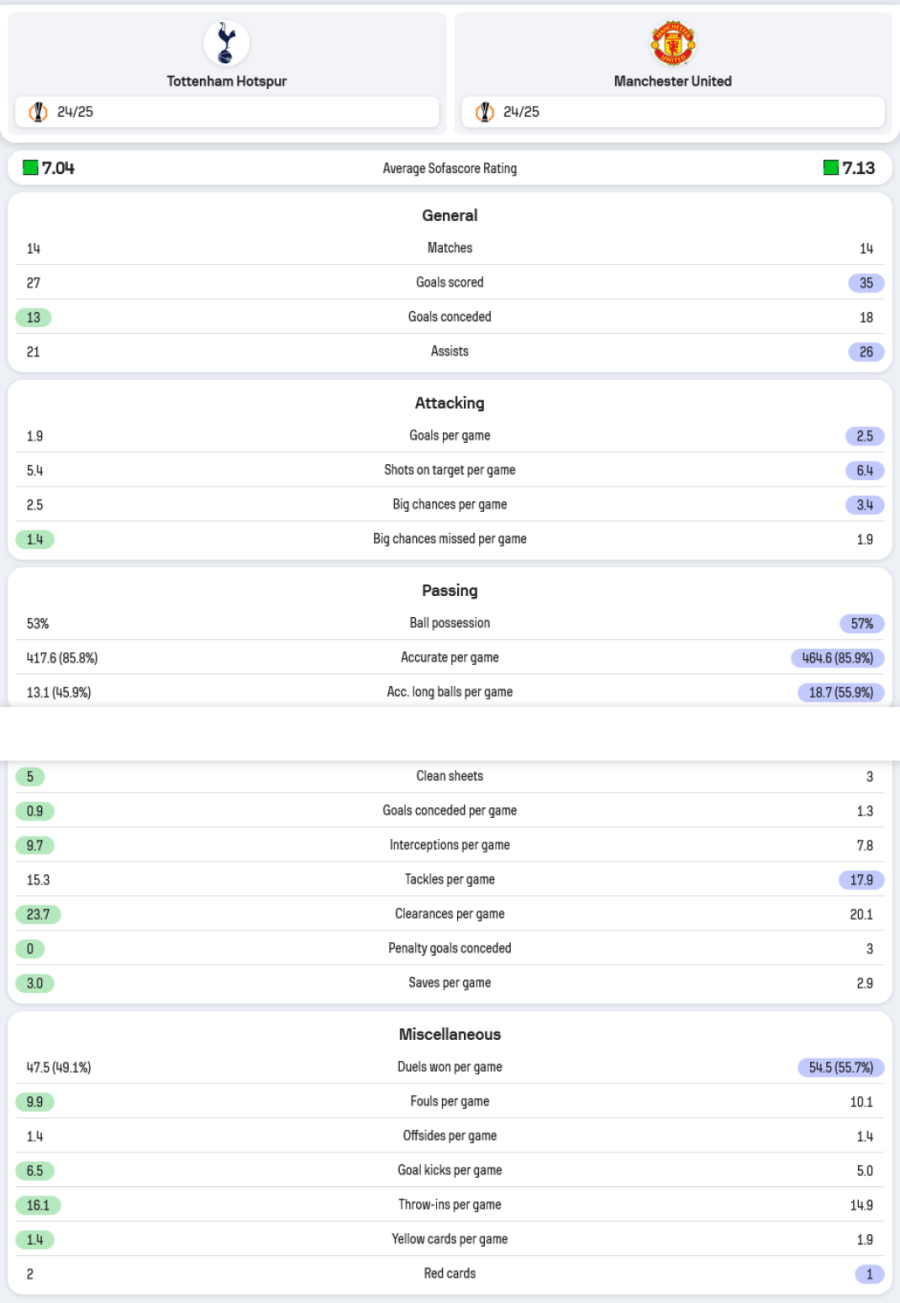Click Tottenham's highlighted 5 clean sheets value

[x=31, y=777]
